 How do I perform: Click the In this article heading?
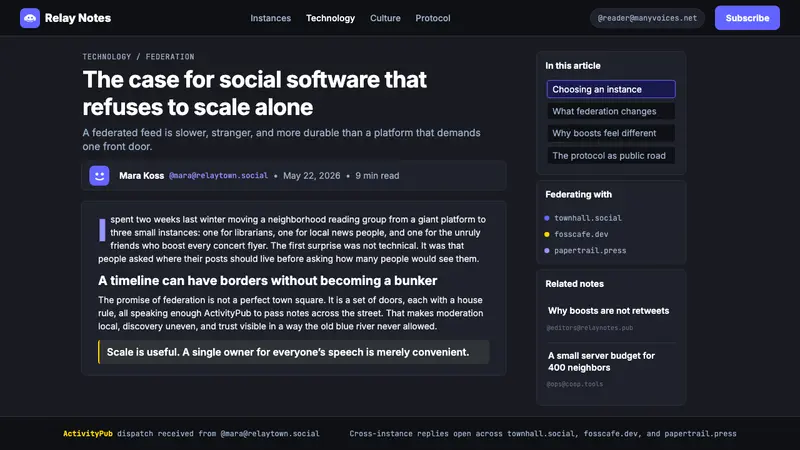point(572,66)
